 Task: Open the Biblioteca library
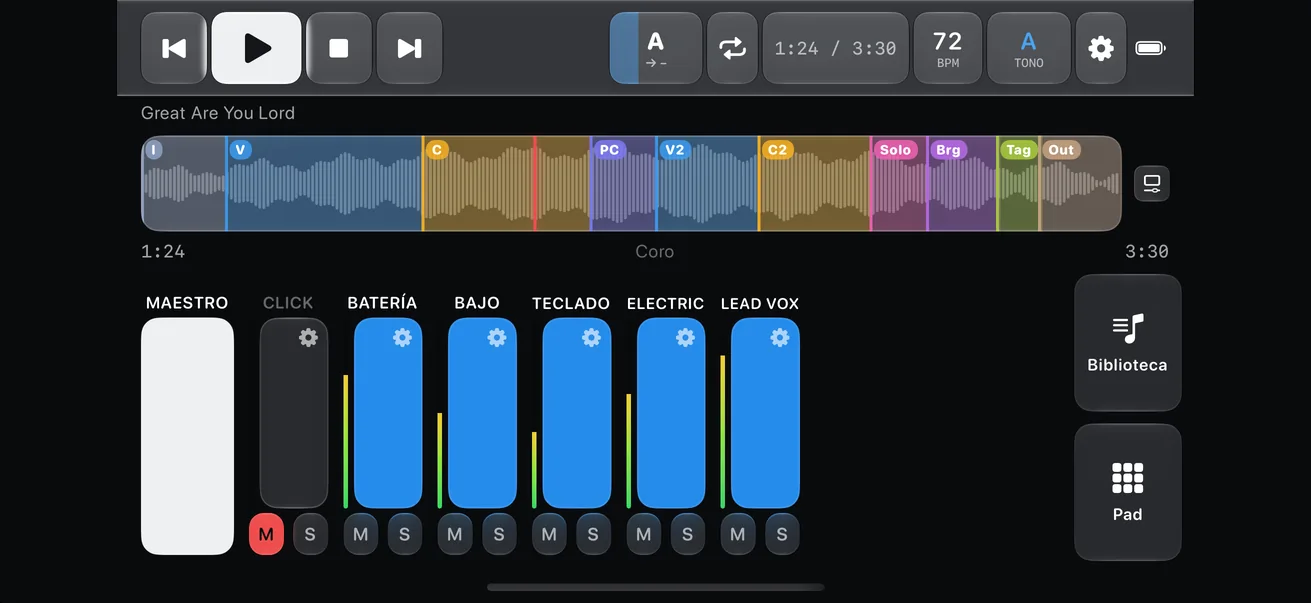point(1127,343)
